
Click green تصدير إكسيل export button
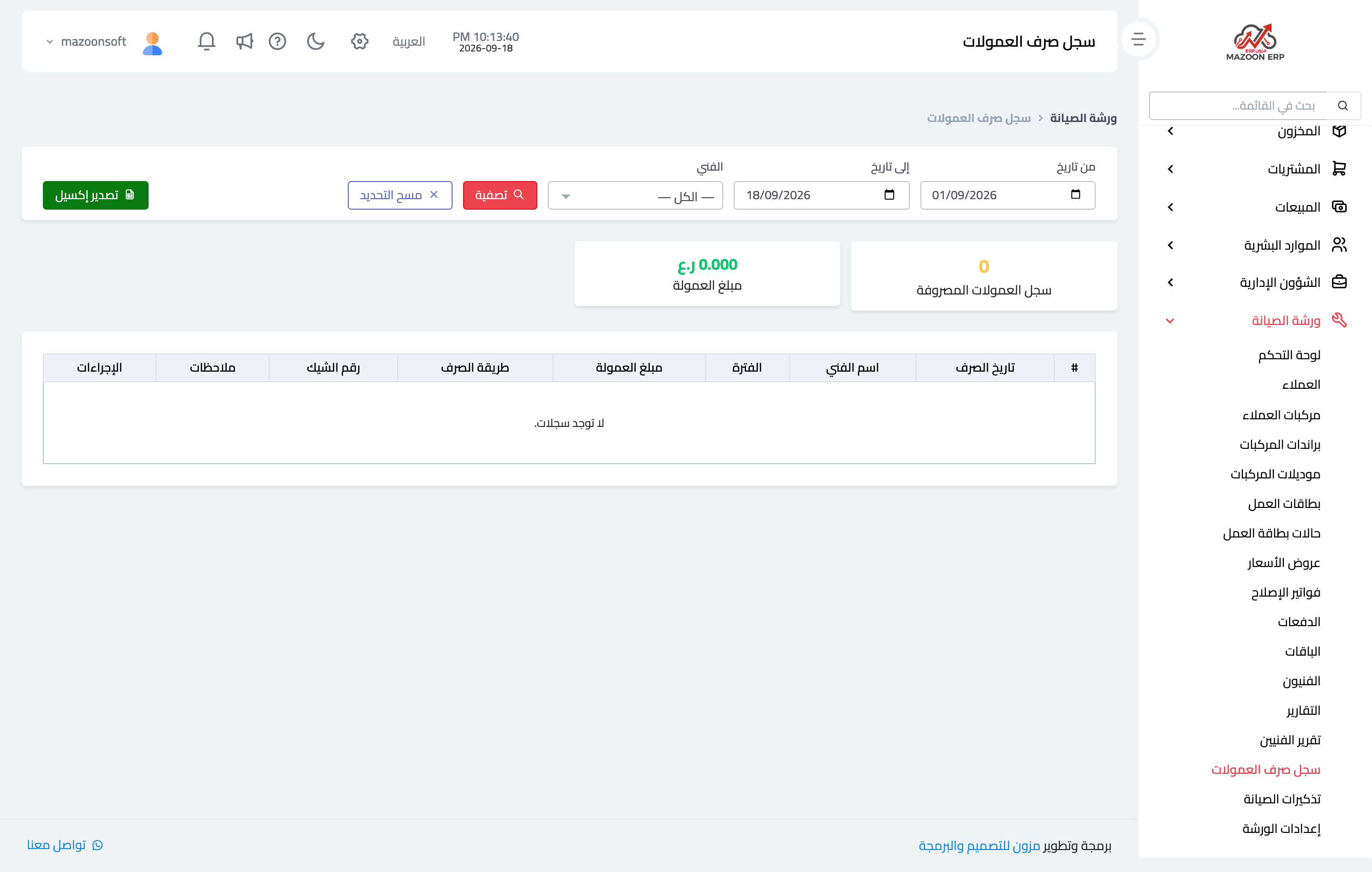[95, 195]
